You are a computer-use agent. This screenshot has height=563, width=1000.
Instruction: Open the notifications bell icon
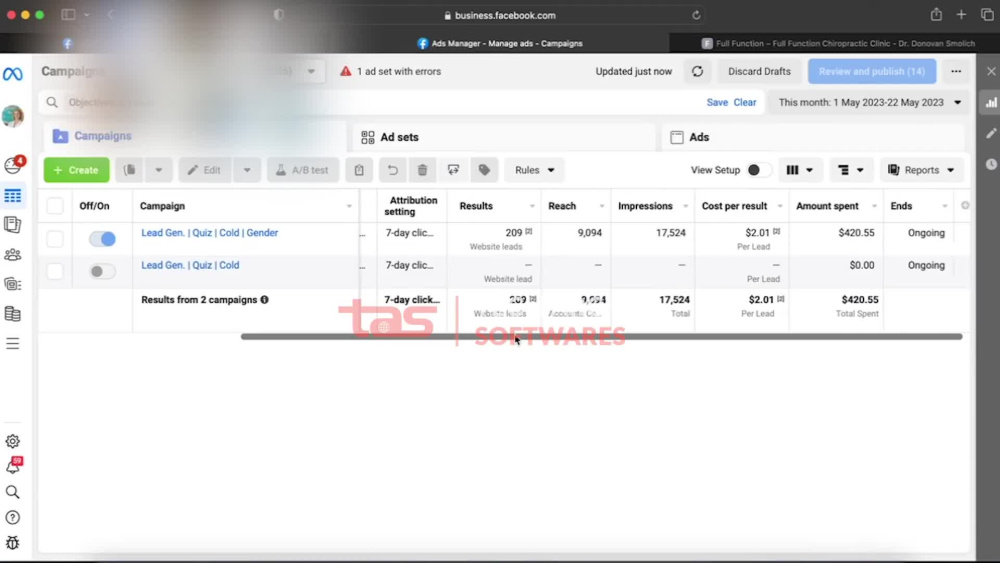[13, 466]
